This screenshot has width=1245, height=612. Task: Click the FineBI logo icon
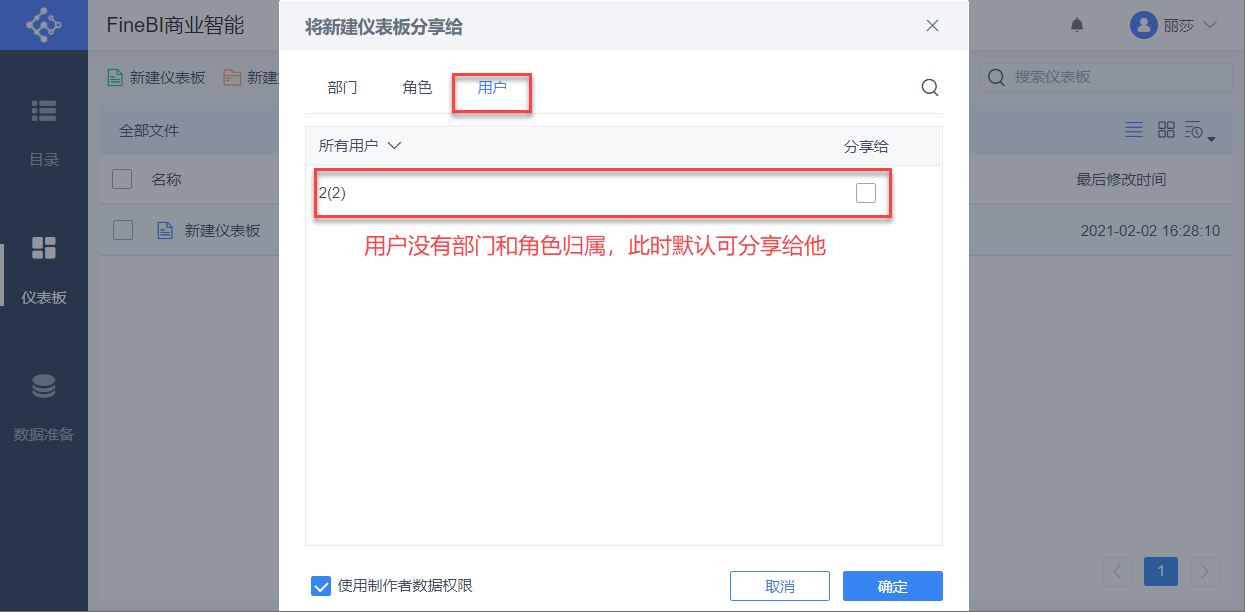tap(44, 25)
